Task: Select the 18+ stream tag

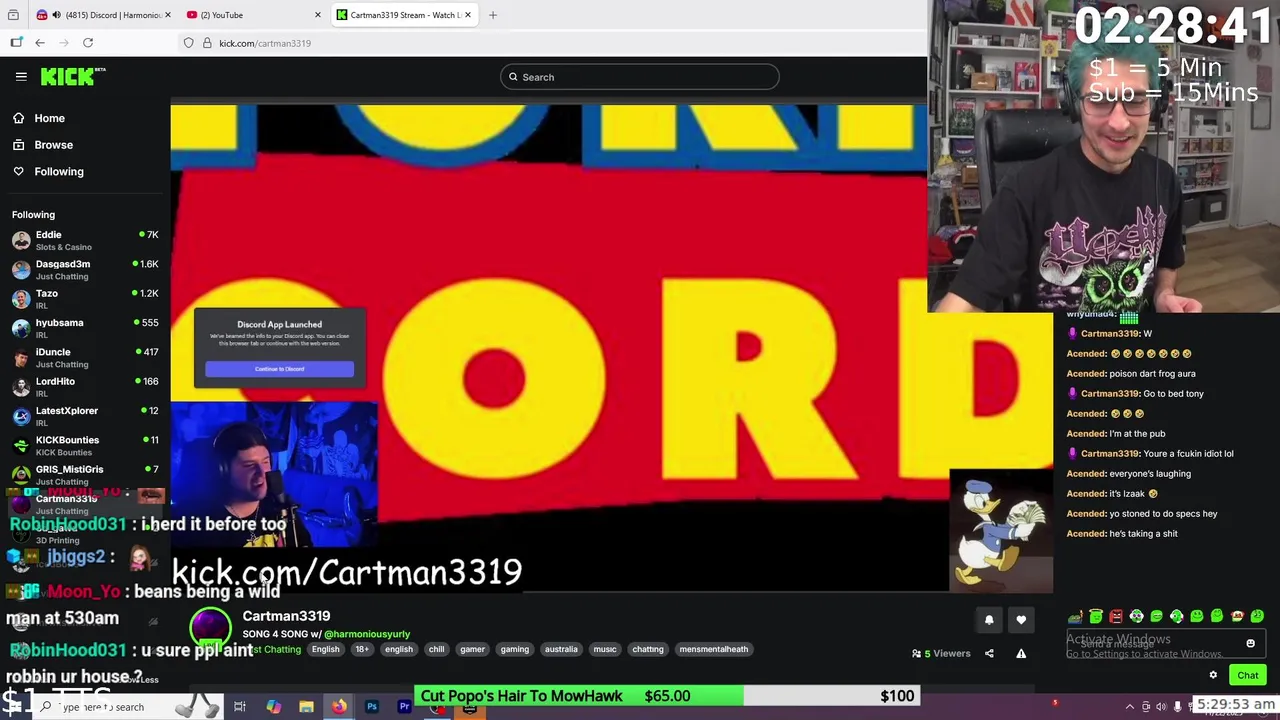Action: (x=362, y=649)
